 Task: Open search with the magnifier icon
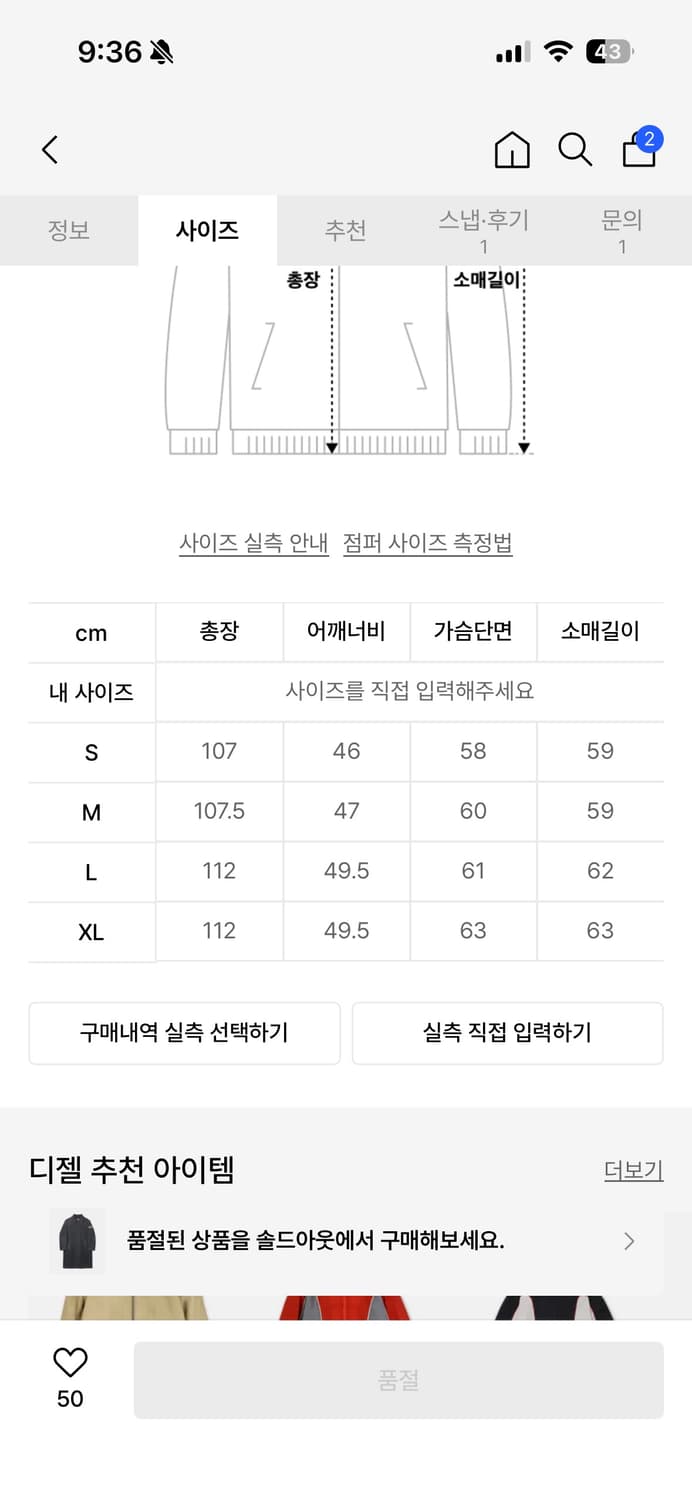tap(575, 150)
